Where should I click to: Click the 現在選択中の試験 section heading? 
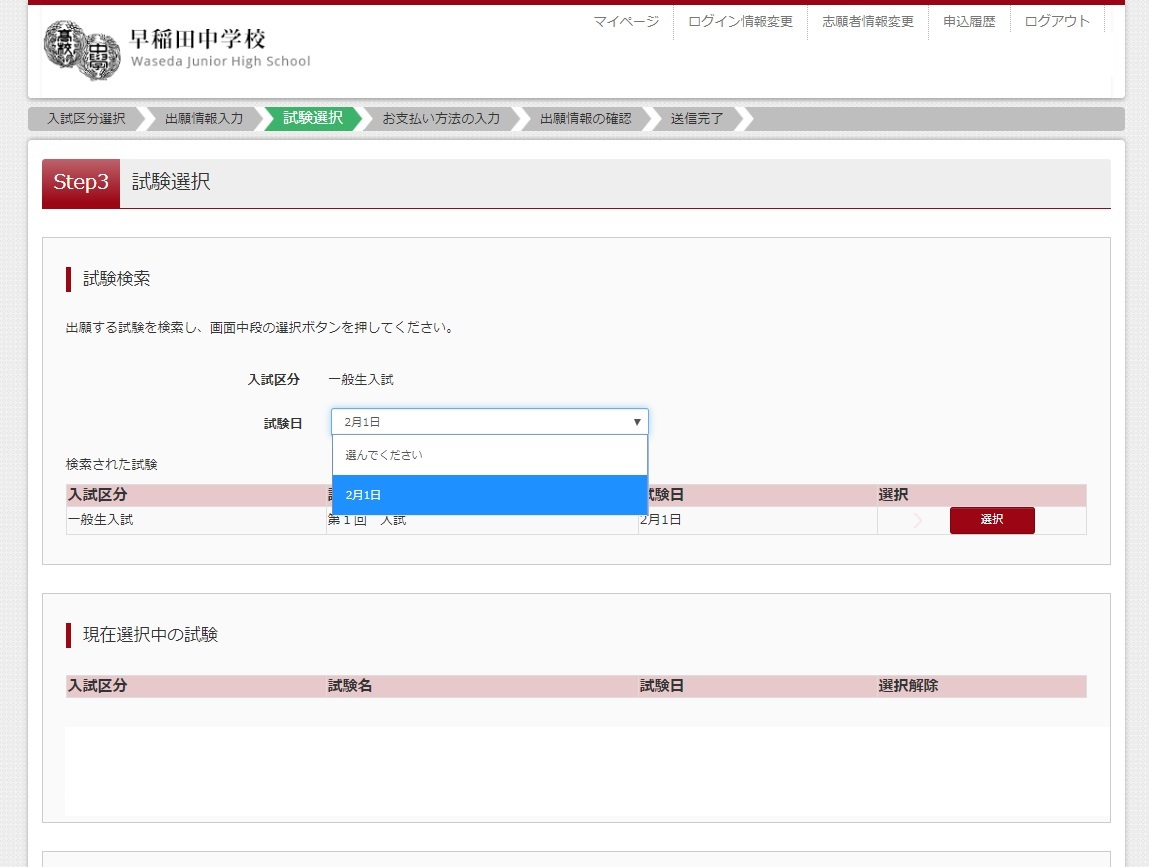(x=150, y=635)
